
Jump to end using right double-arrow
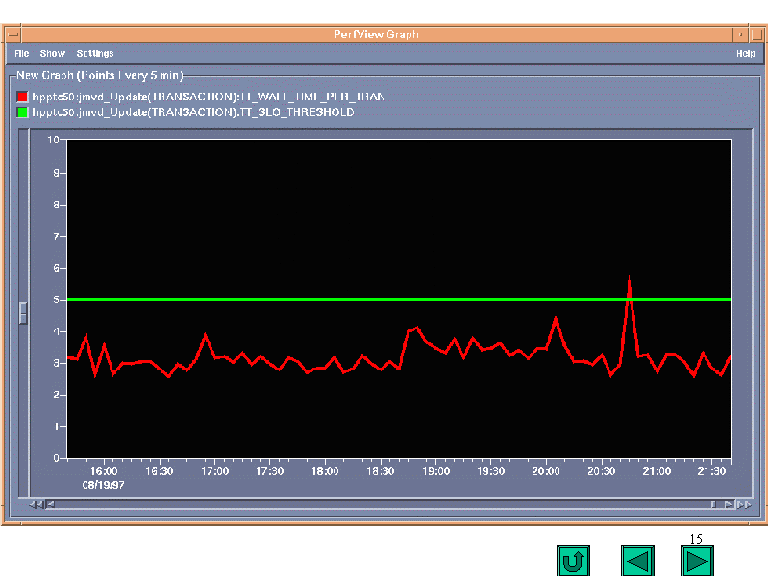point(743,504)
